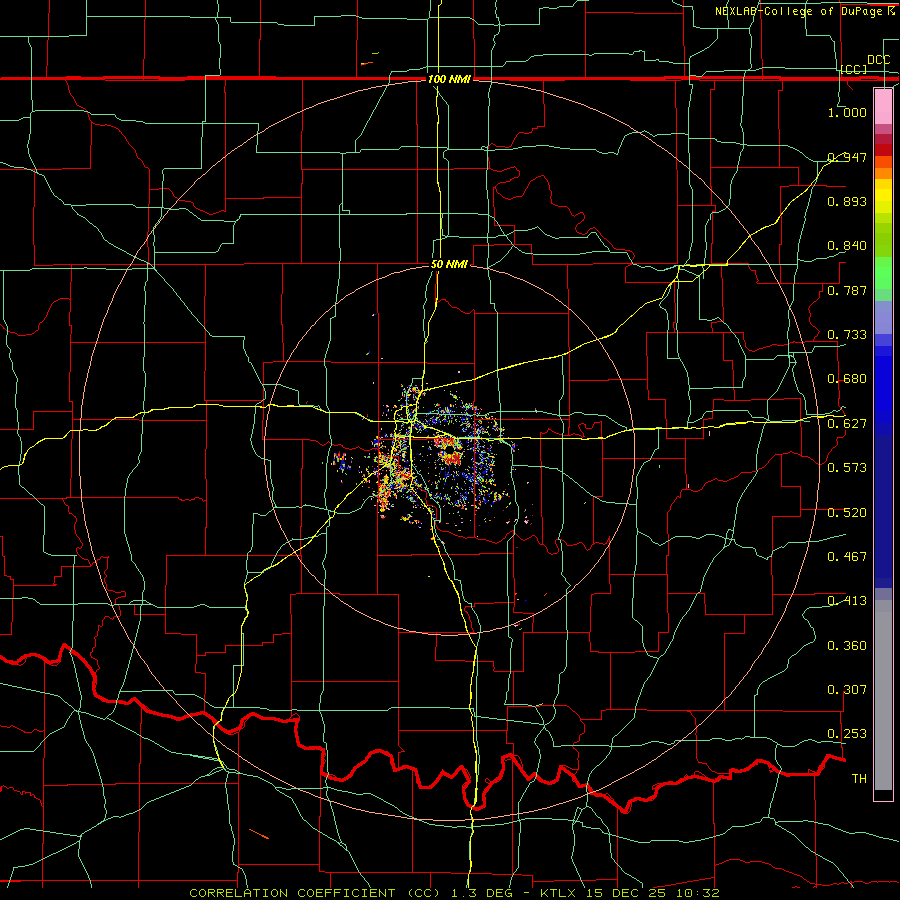
Task: Click the CORRELATION COEFFICIENT caption at the bottom
Action: 453,893
